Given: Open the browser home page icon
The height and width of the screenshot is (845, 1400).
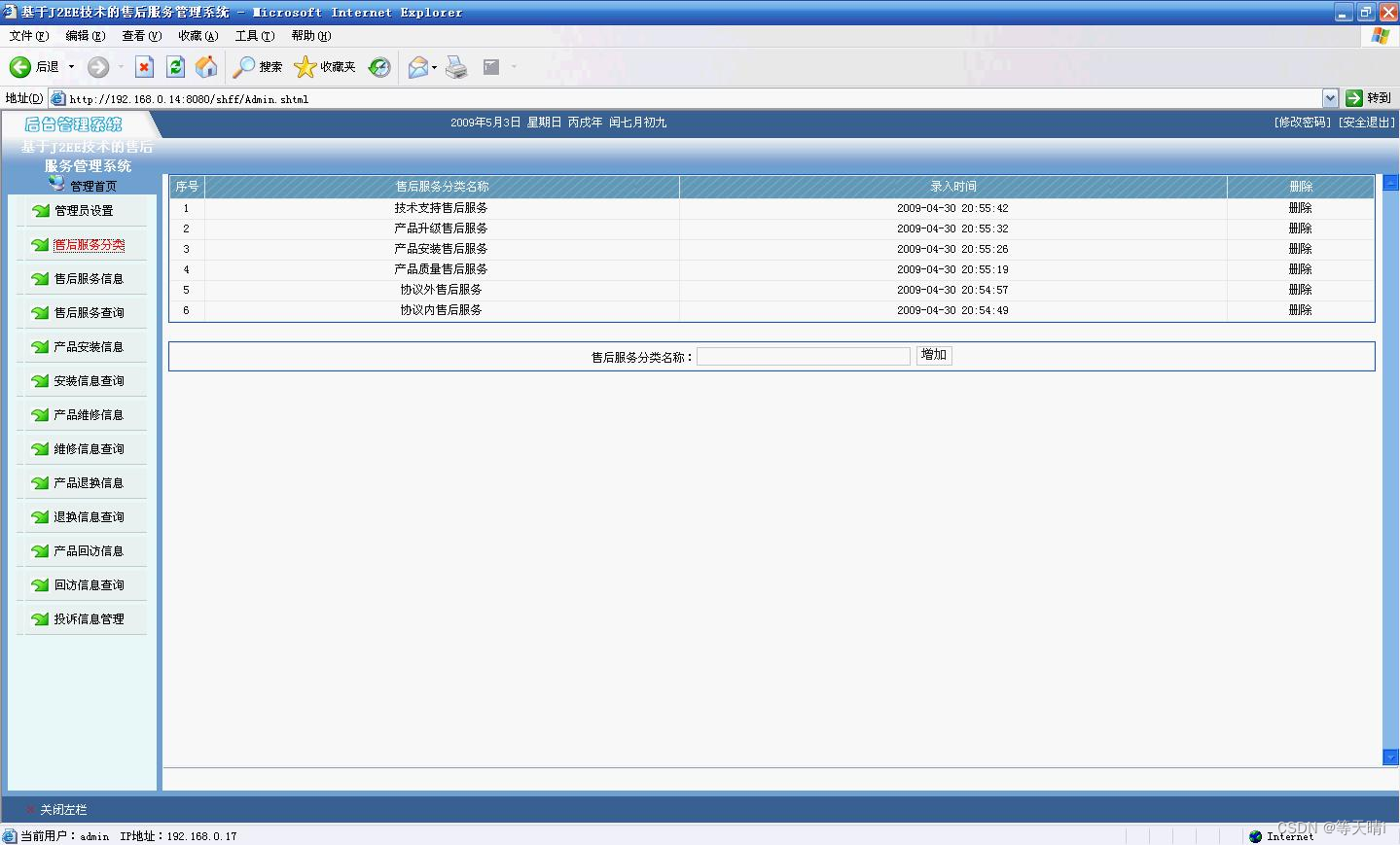Looking at the screenshot, I should (x=206, y=67).
